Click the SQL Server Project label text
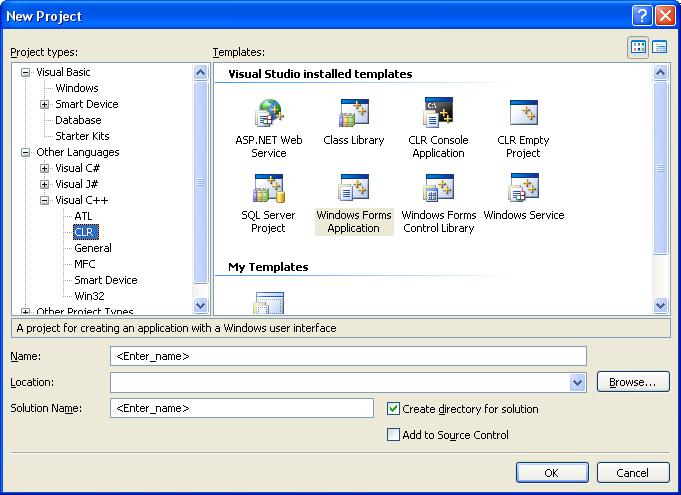Screen dimensions: 681x495 click(x=268, y=221)
